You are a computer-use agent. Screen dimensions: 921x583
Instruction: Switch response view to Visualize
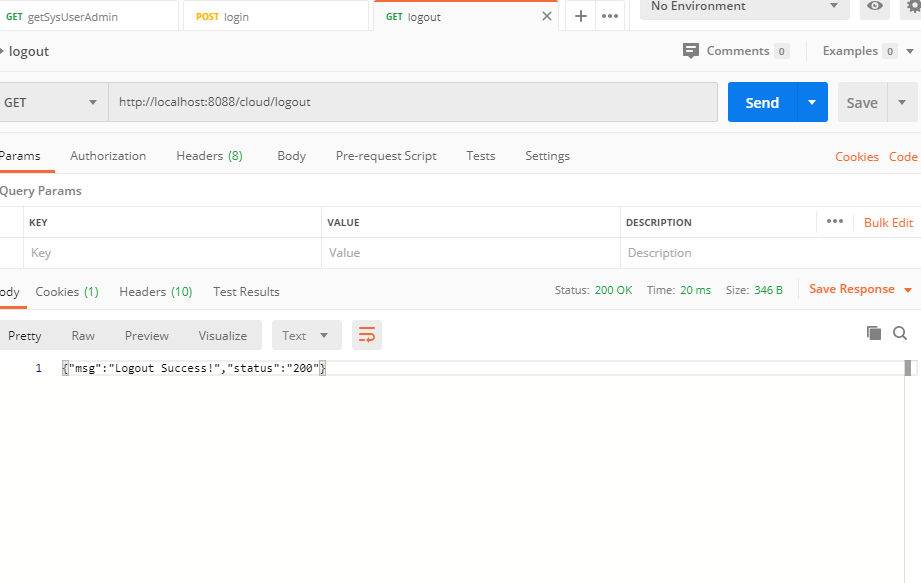(x=222, y=335)
